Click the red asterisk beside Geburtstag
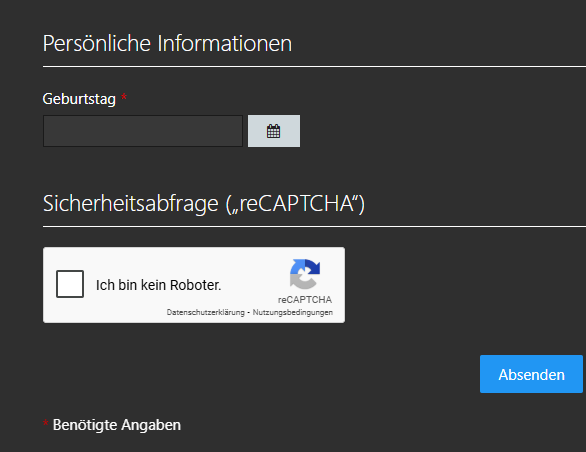The height and width of the screenshot is (452, 586). 124,97
